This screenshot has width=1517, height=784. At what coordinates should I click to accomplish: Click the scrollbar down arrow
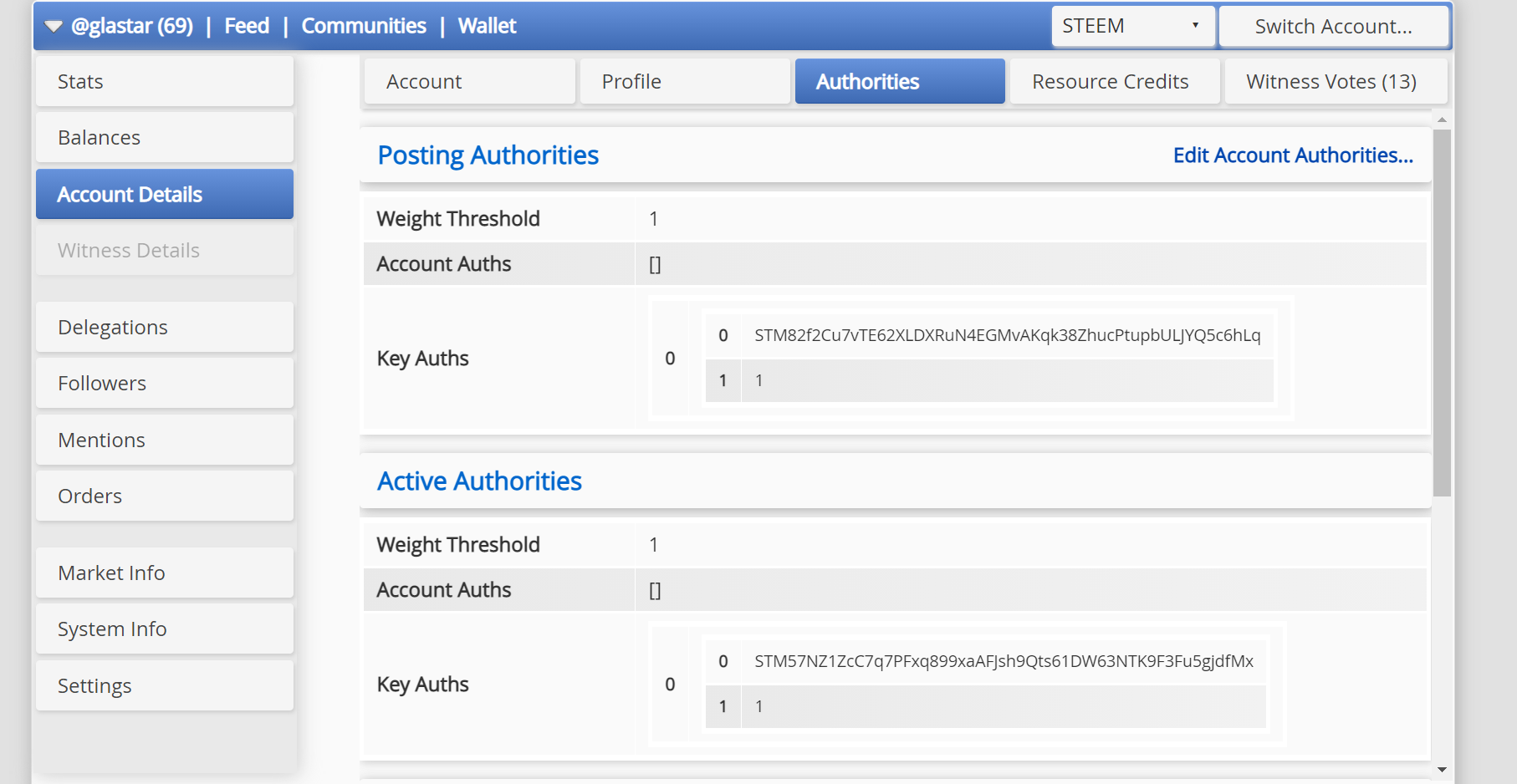point(1442,769)
